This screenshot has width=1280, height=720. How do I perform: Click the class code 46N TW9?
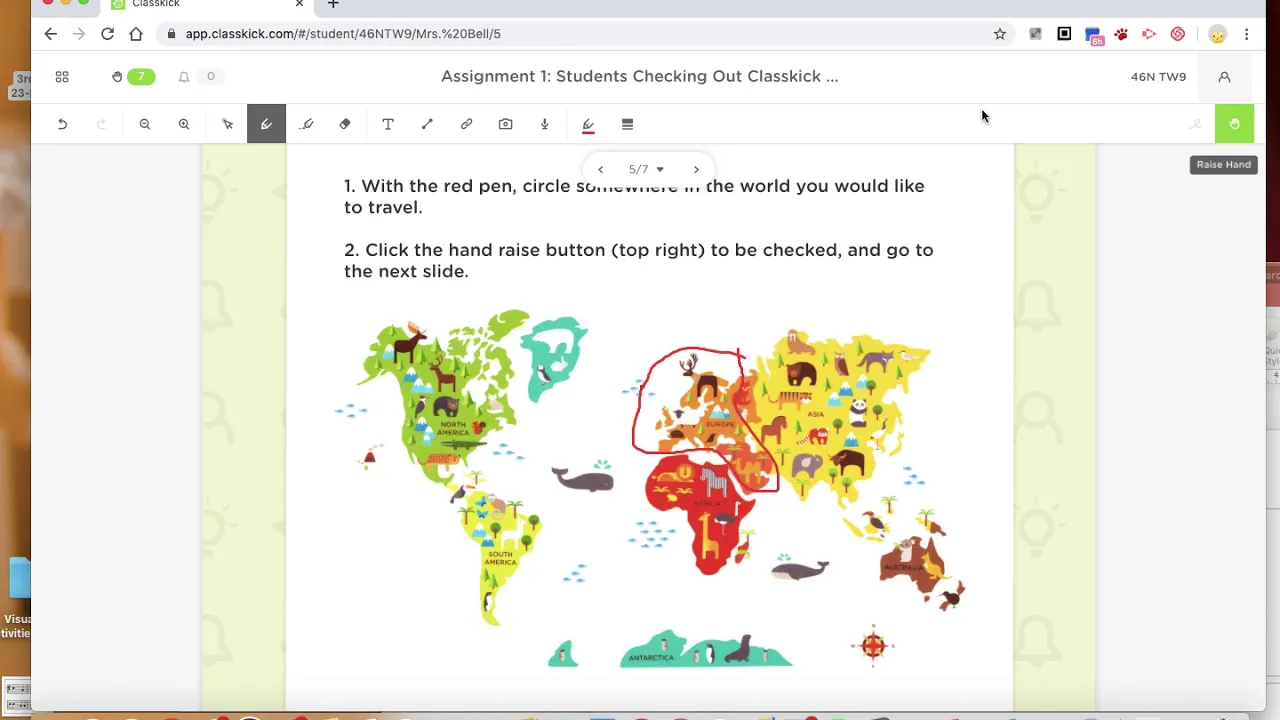(x=1158, y=76)
